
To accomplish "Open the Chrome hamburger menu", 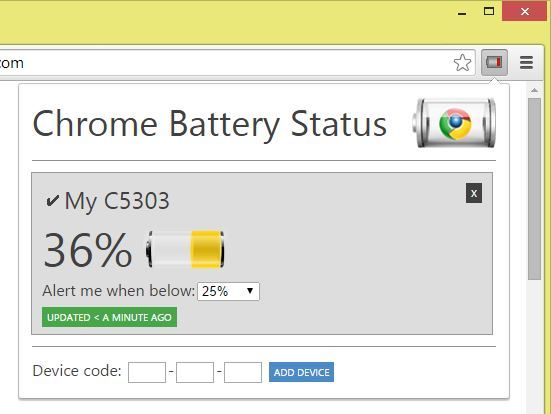I will [x=526, y=63].
